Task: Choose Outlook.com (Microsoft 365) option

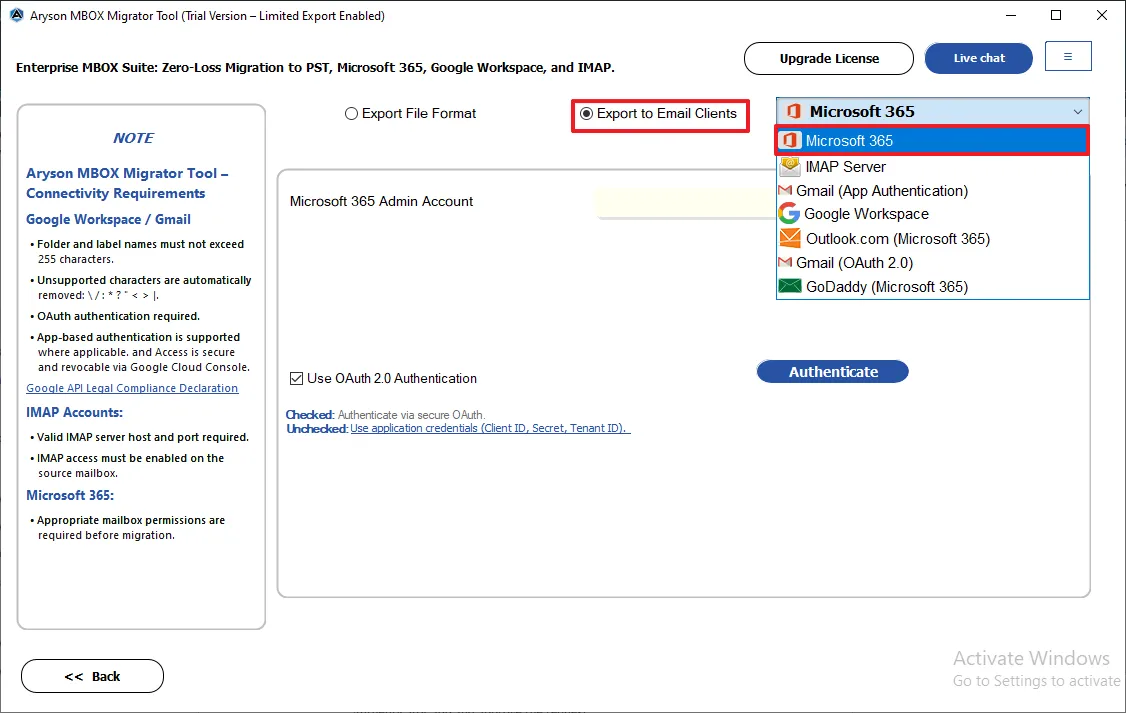Action: (x=932, y=238)
